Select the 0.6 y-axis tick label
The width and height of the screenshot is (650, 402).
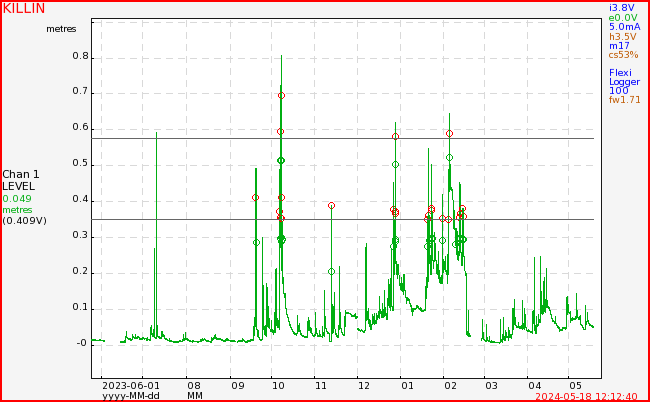[x=81, y=127]
